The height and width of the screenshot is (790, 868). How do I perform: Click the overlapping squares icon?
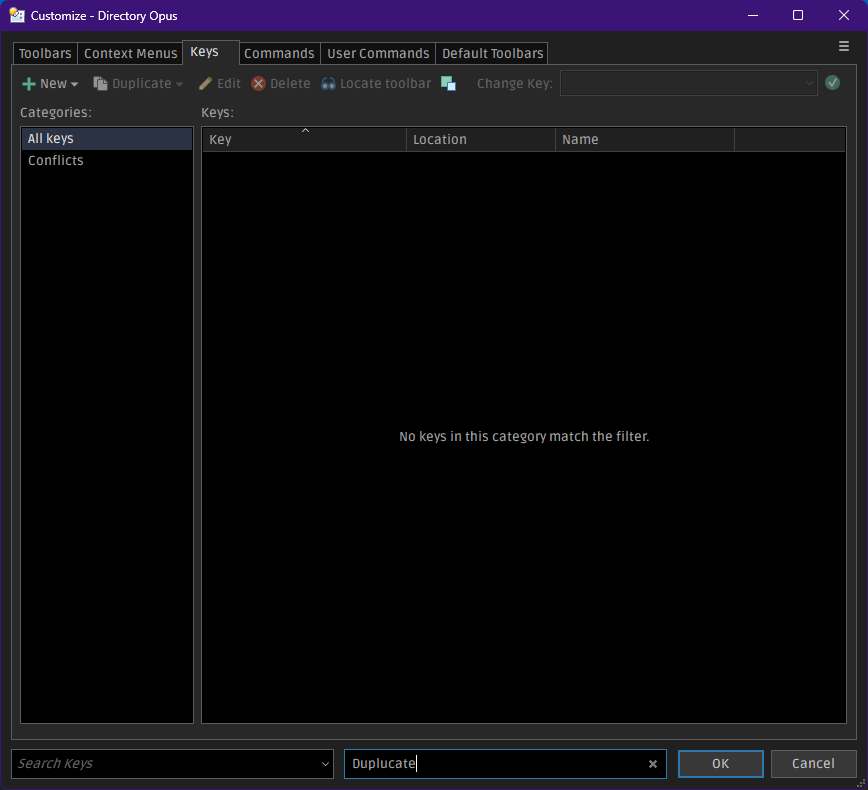(448, 84)
